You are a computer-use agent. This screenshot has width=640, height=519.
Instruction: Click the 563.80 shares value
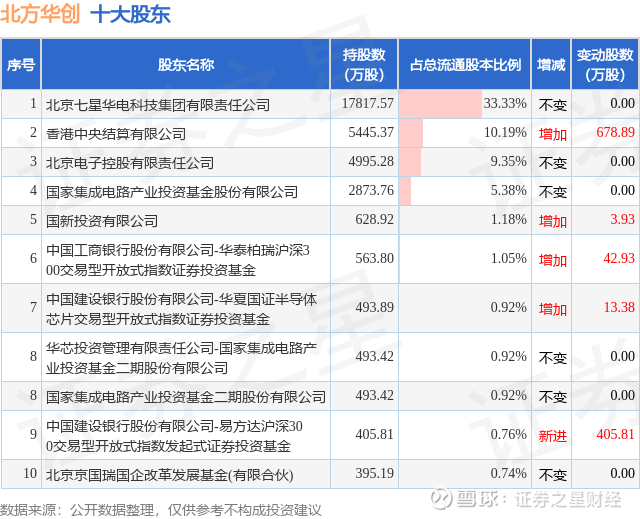374,258
